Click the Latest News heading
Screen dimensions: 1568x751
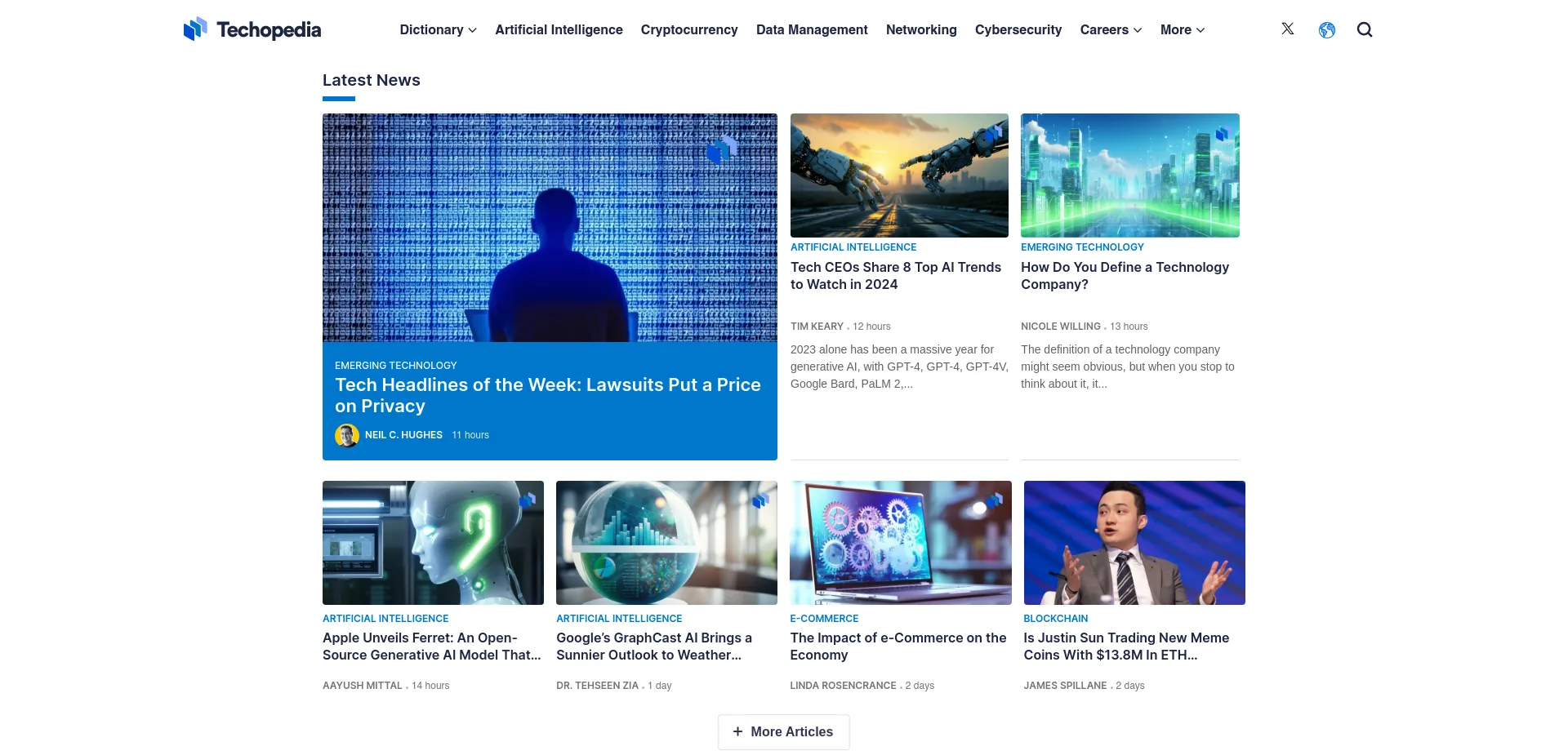[x=372, y=80]
